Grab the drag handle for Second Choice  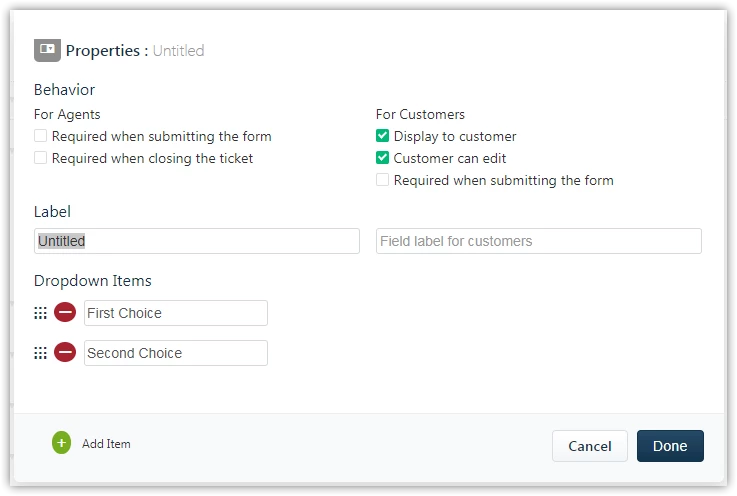click(40, 353)
